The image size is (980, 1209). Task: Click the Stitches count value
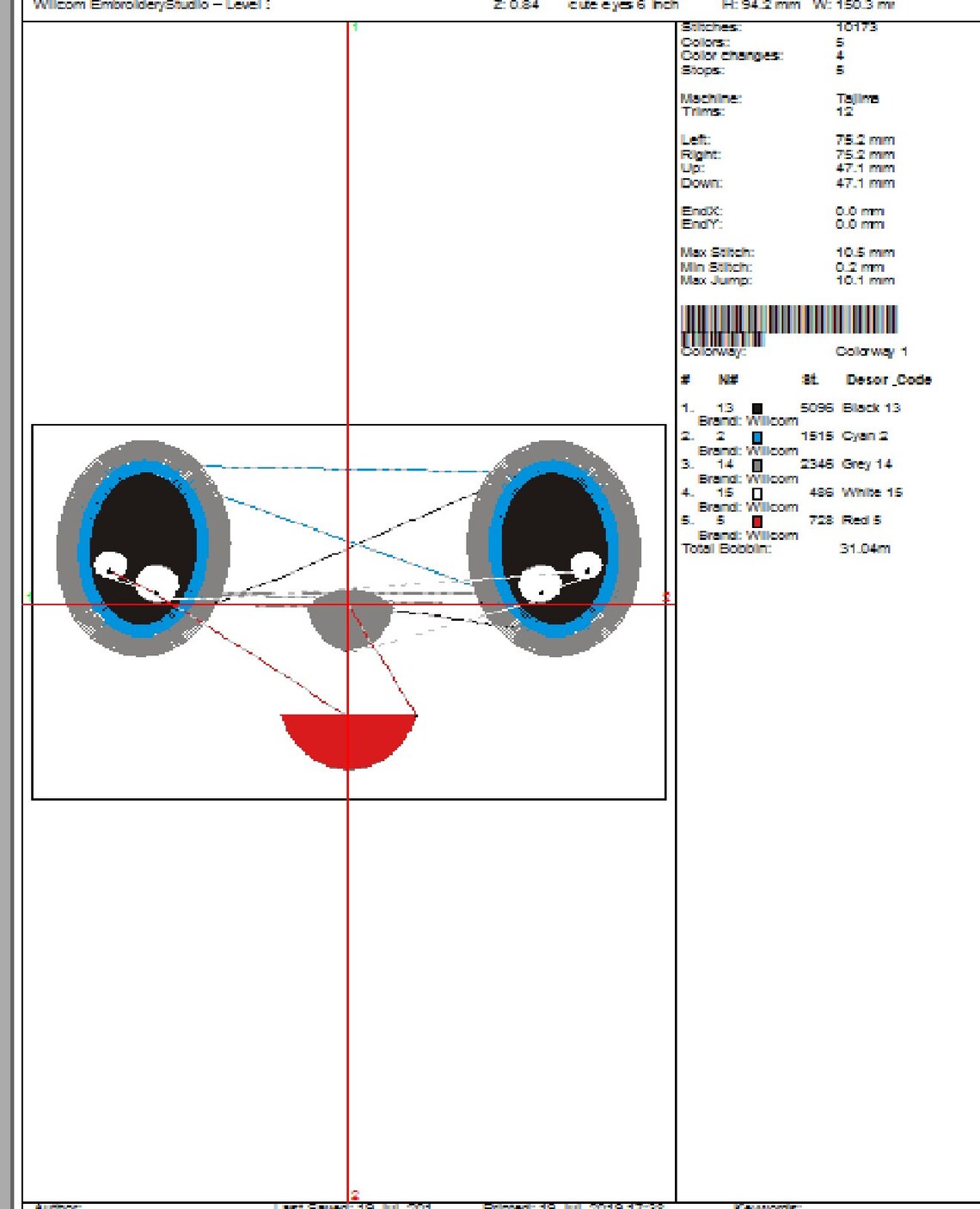pos(856,28)
